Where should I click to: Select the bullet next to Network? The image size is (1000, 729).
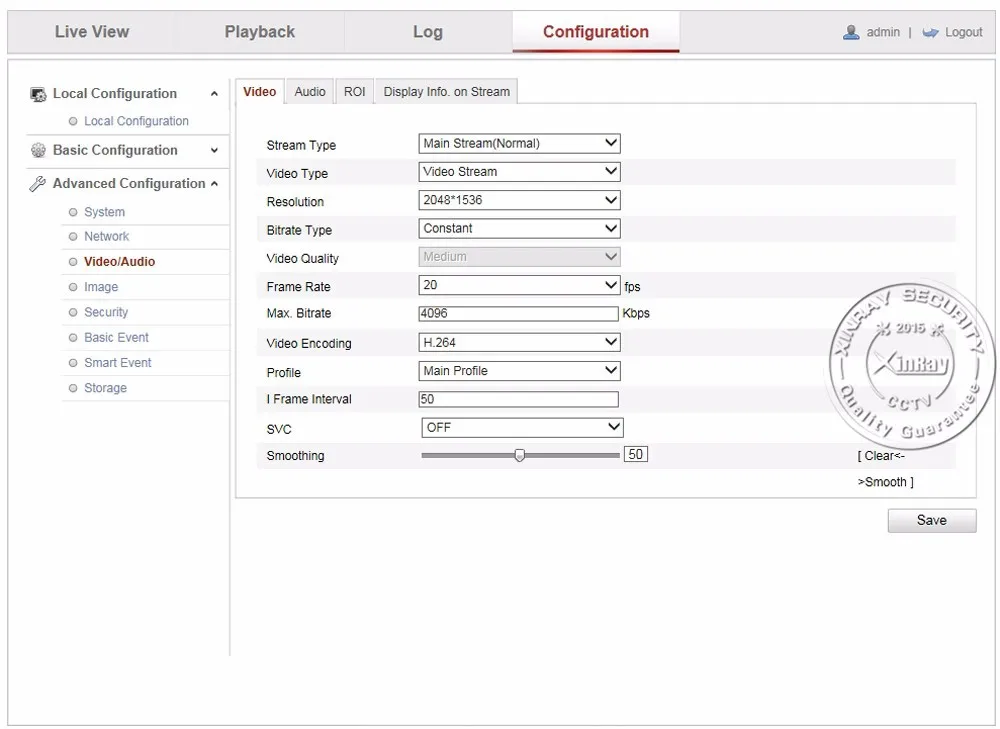(73, 237)
